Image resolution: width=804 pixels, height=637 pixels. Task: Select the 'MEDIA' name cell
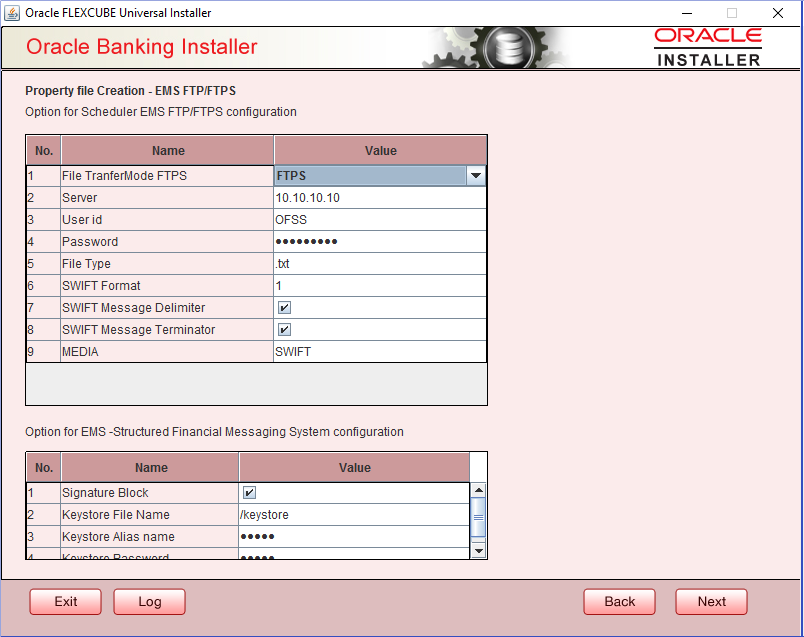[x=167, y=352]
